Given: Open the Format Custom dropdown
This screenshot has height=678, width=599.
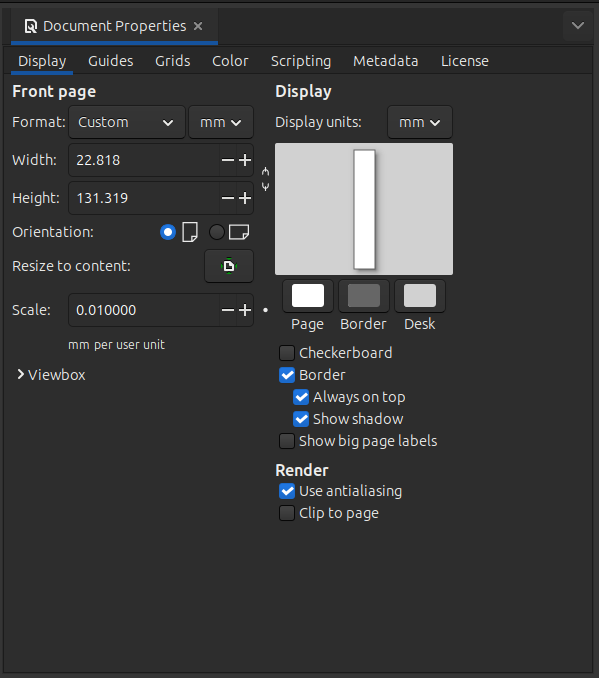Looking at the screenshot, I should click(x=127, y=122).
